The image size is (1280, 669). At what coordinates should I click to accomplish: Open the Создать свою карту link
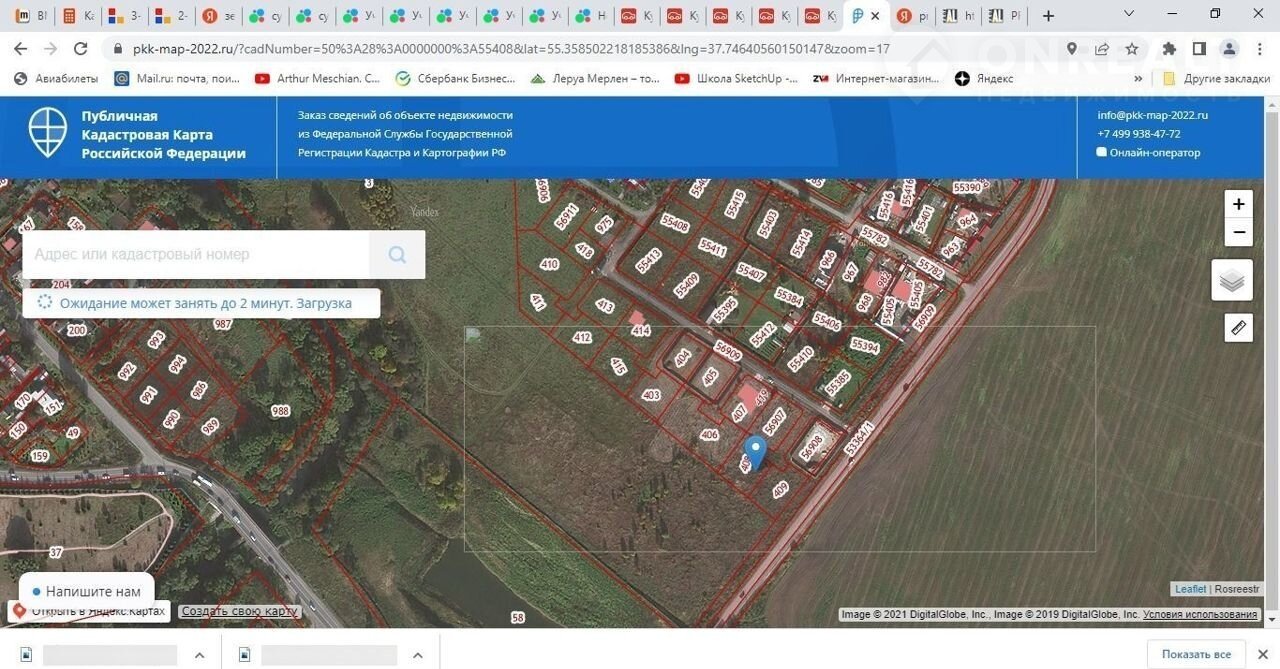pos(239,611)
